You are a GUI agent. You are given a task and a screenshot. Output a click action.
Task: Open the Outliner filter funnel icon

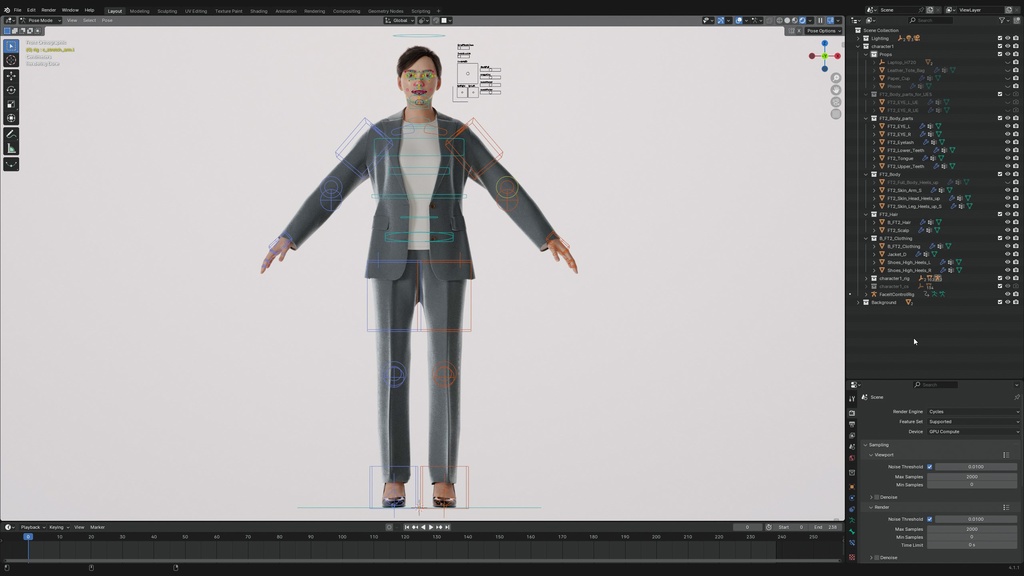pyautogui.click(x=1000, y=20)
